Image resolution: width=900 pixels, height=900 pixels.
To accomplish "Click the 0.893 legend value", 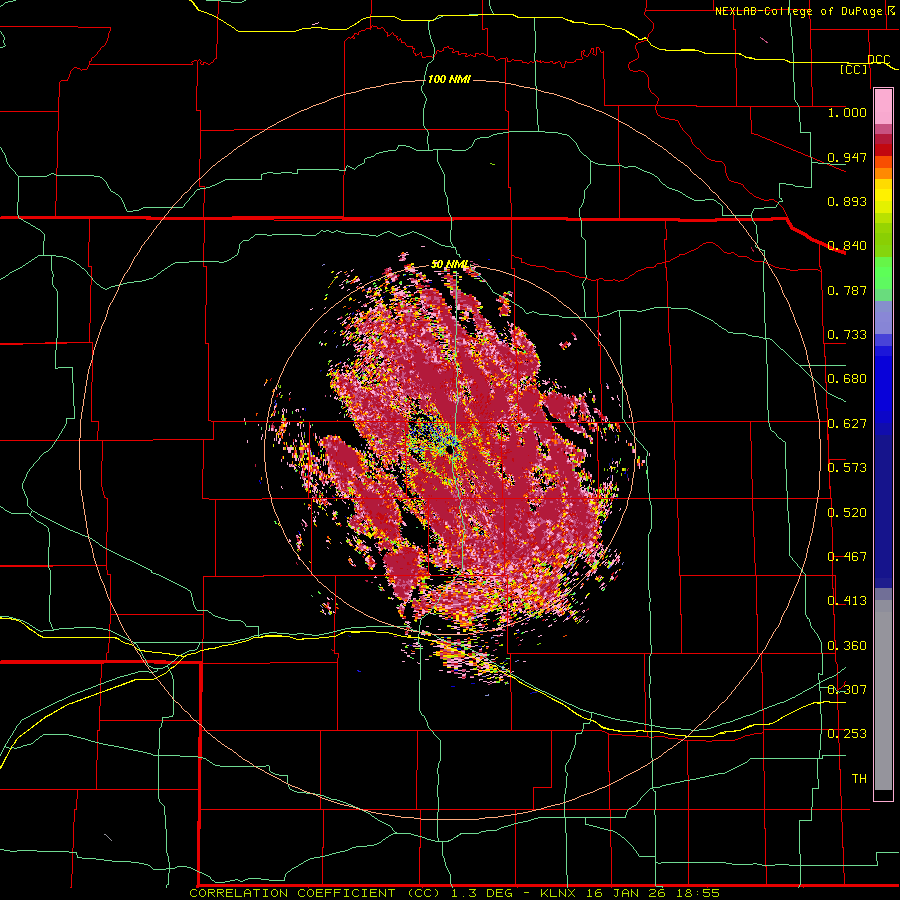I will pos(847,201).
